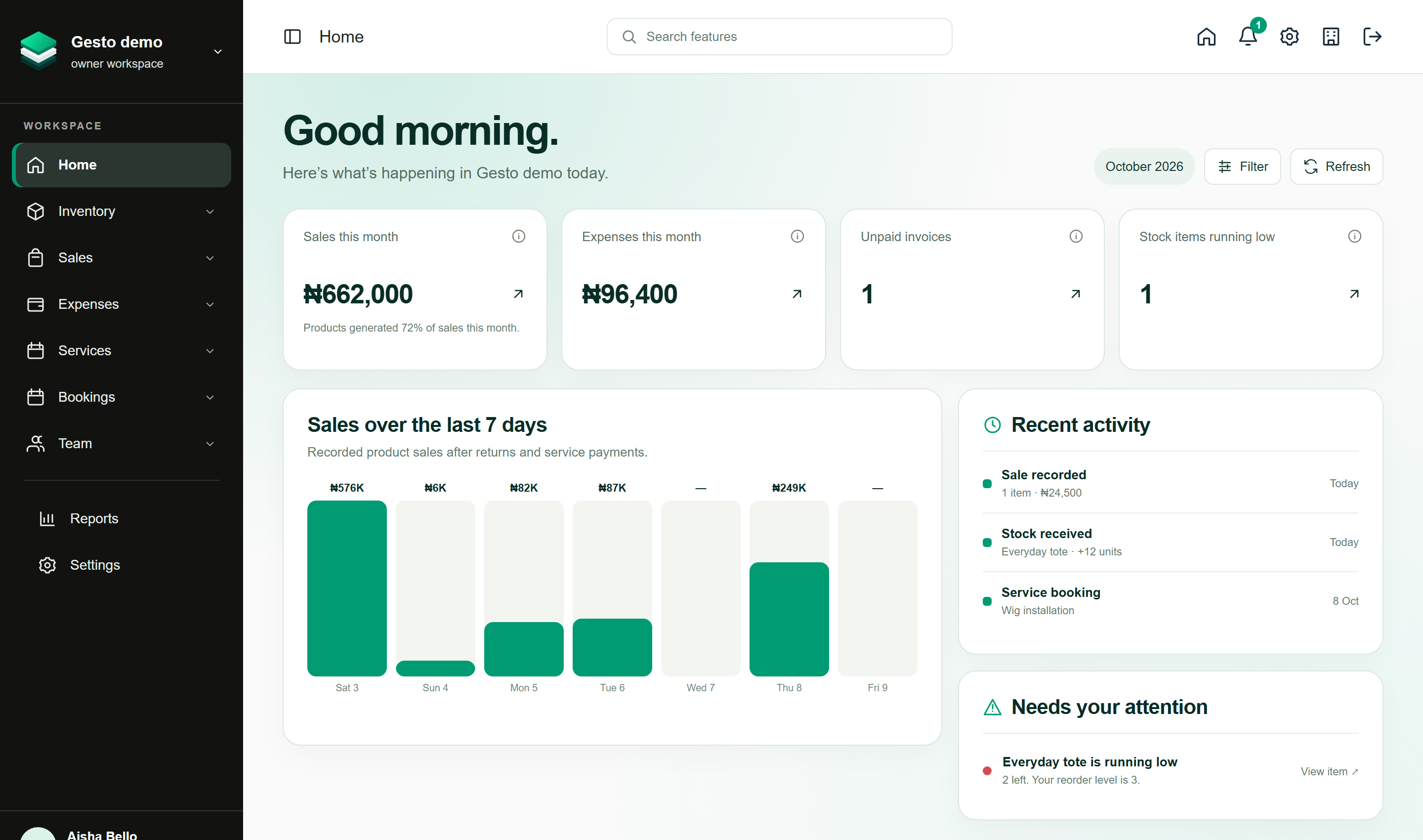This screenshot has width=1423, height=840.
Task: Open notifications bell icon
Action: [1248, 37]
